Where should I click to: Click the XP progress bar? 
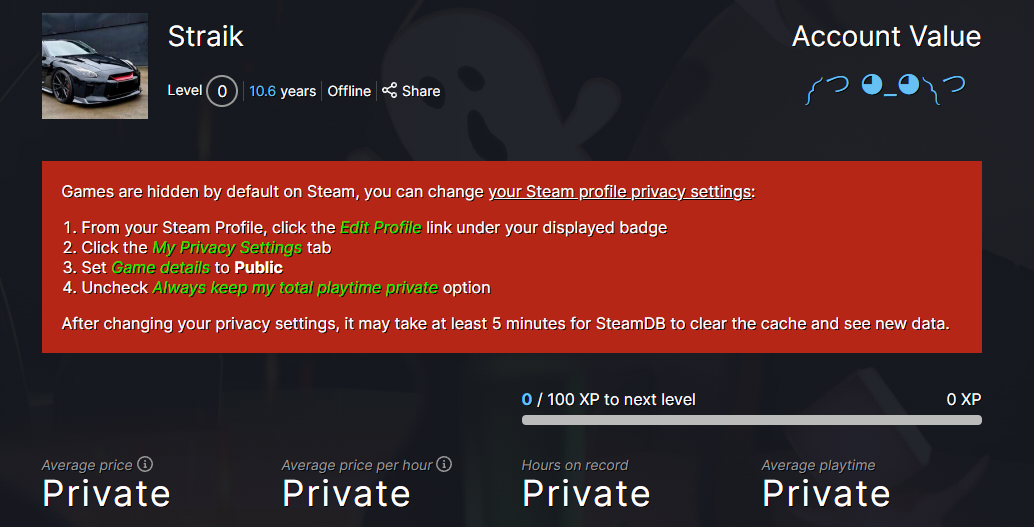pos(752,420)
